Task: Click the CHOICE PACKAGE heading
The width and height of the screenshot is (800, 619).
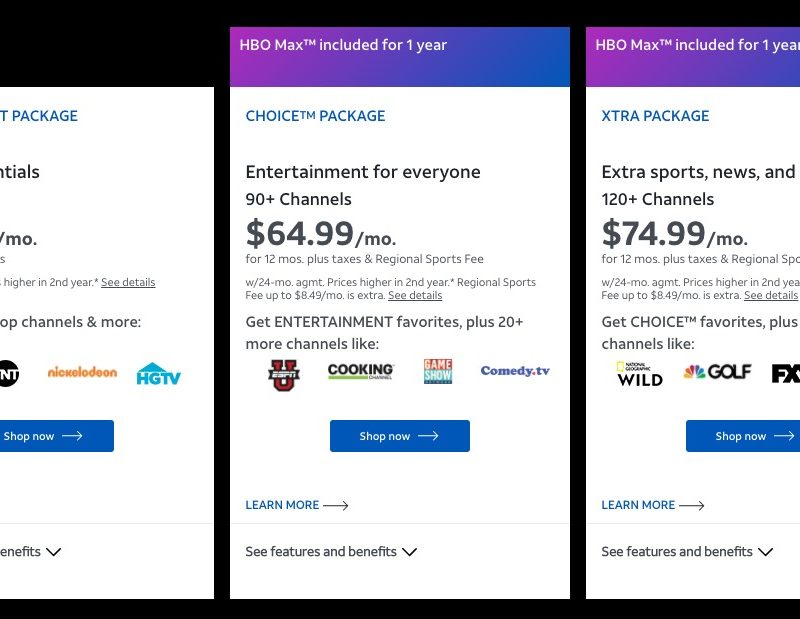Action: pos(315,116)
